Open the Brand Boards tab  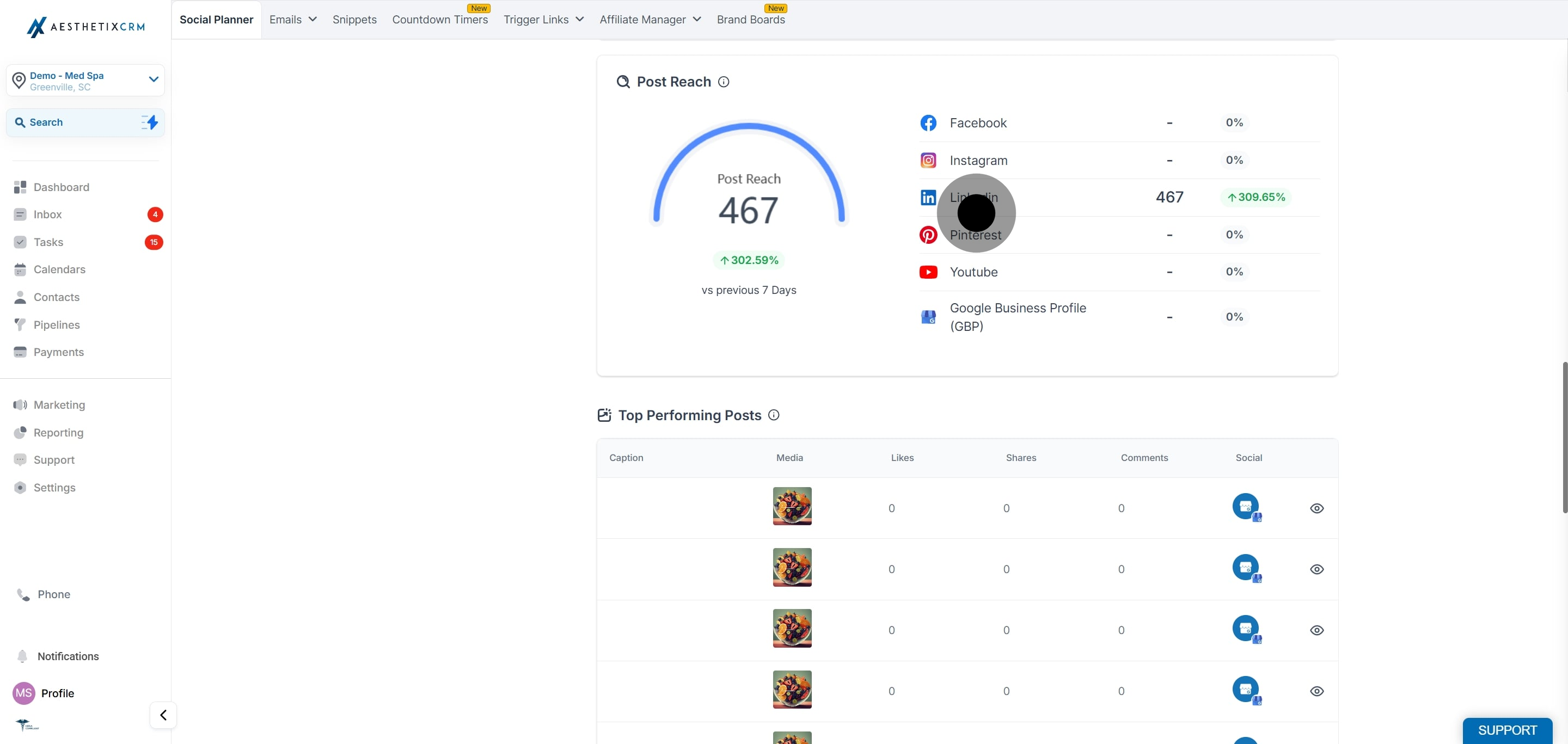tap(751, 20)
